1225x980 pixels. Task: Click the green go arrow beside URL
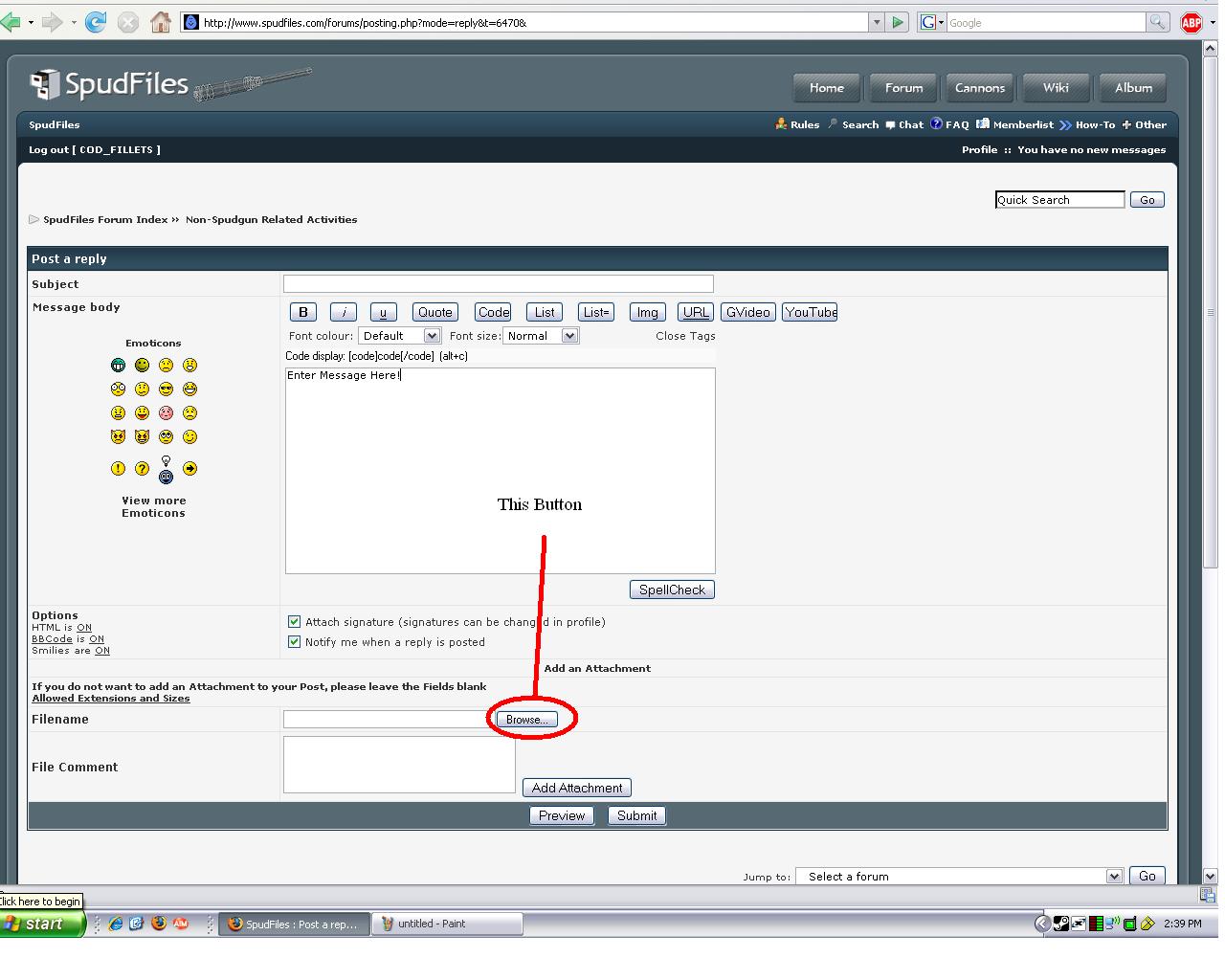(x=898, y=22)
